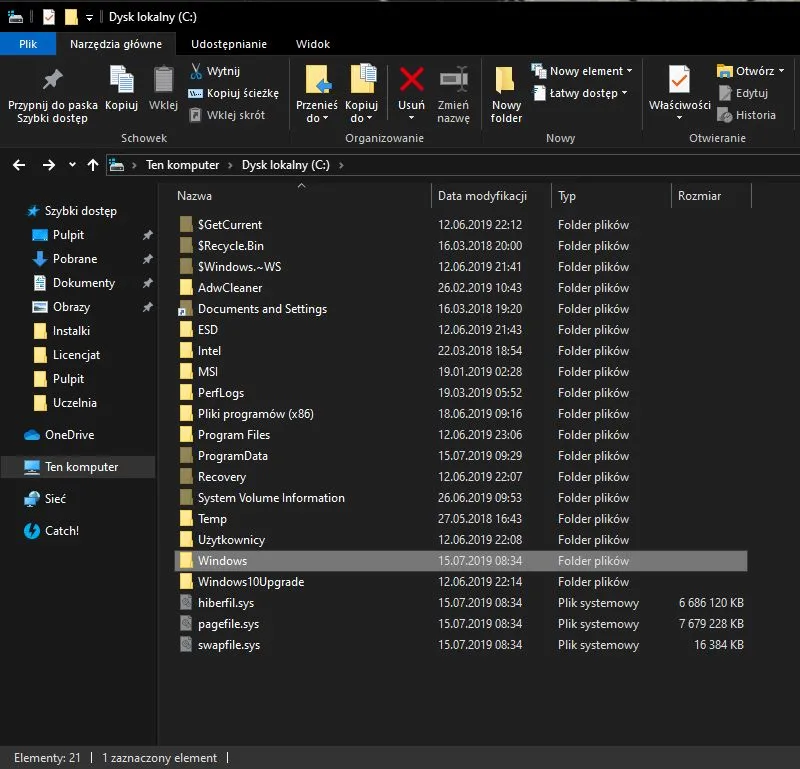Switch to the Widok ribbon tab
The height and width of the screenshot is (769, 800).
pyautogui.click(x=313, y=44)
